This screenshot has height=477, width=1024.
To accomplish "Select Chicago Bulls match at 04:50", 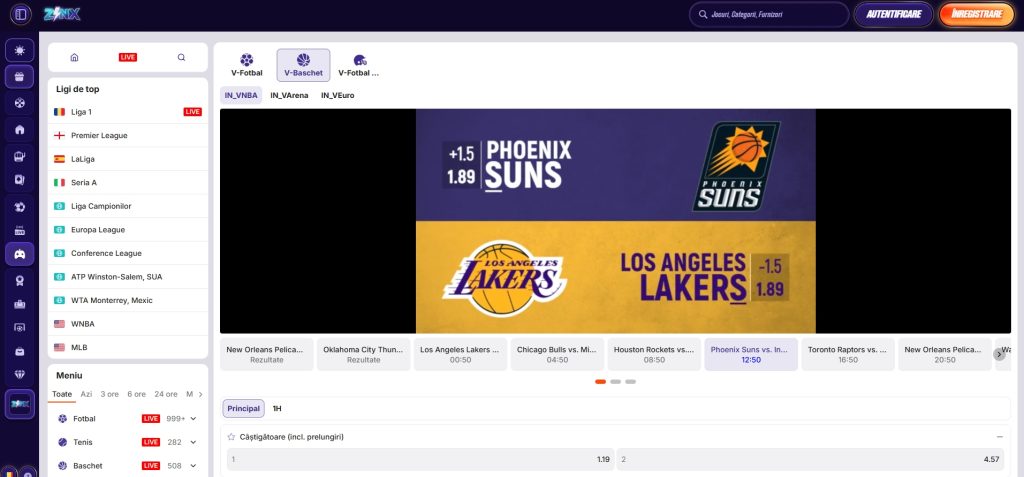I will tap(557, 354).
